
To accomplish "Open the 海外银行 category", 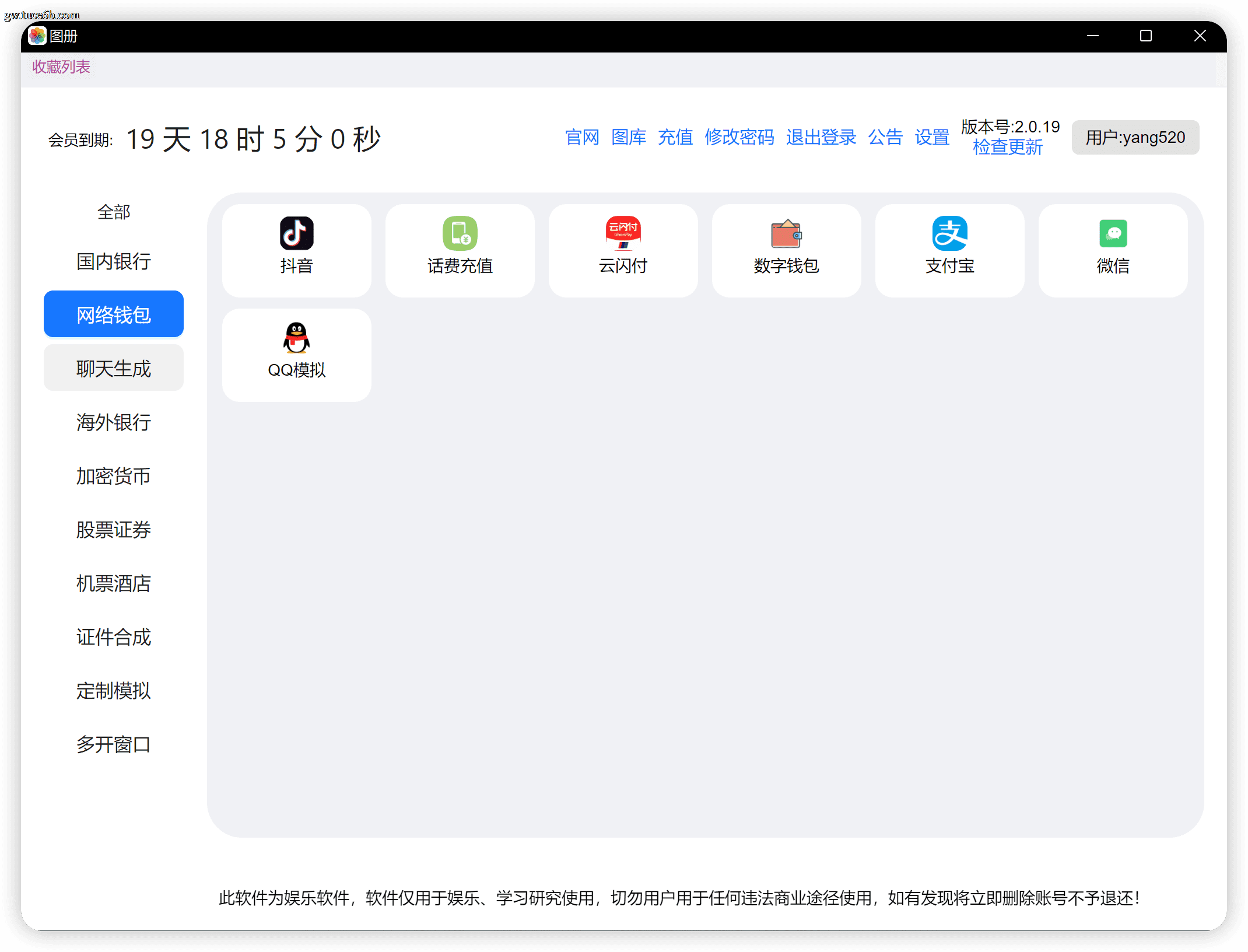I will (x=114, y=422).
